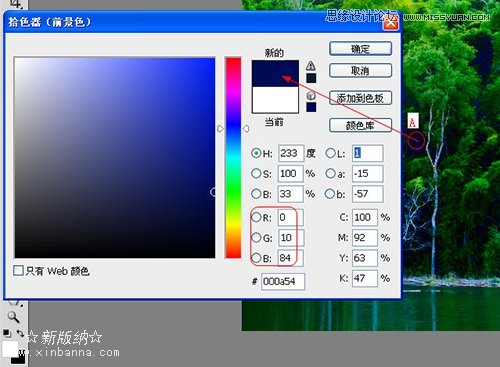Click the 拾色器 dialog title bar
500x367 pixels.
point(203,22)
